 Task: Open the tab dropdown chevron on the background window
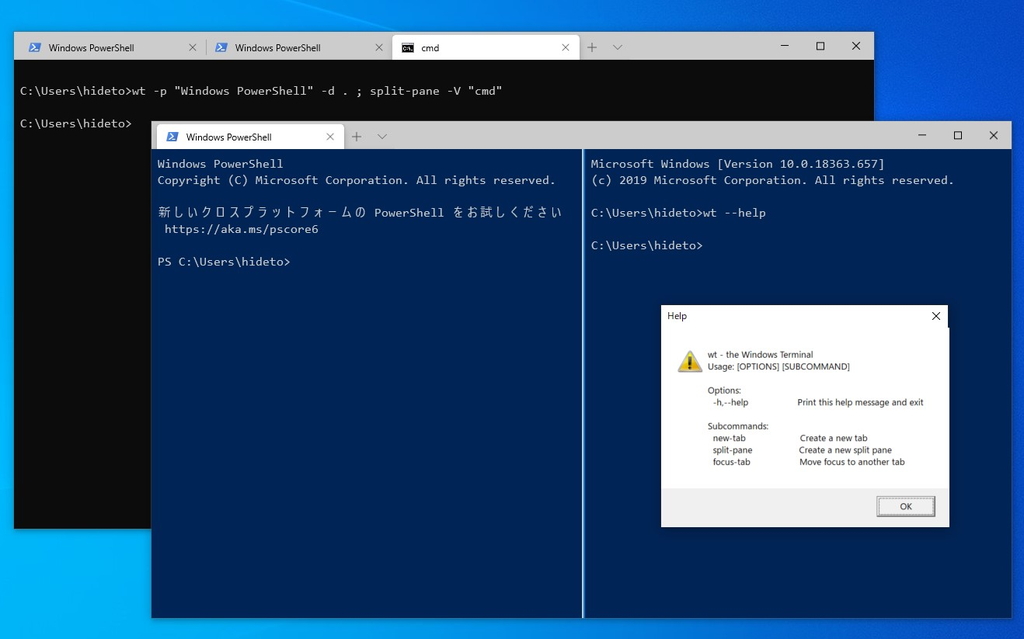[x=616, y=46]
